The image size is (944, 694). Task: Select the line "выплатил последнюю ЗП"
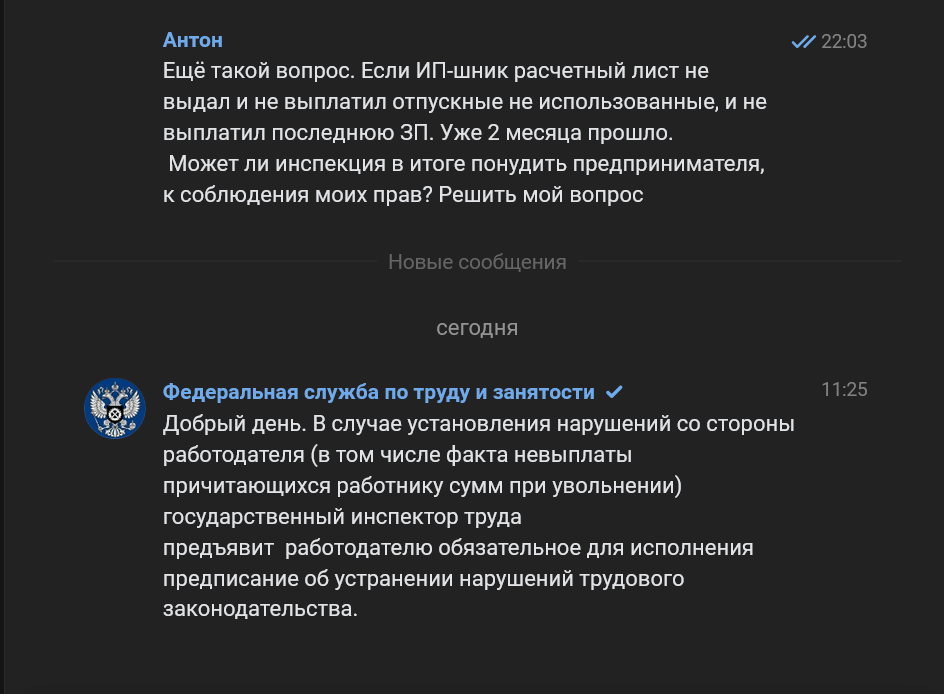(x=419, y=133)
